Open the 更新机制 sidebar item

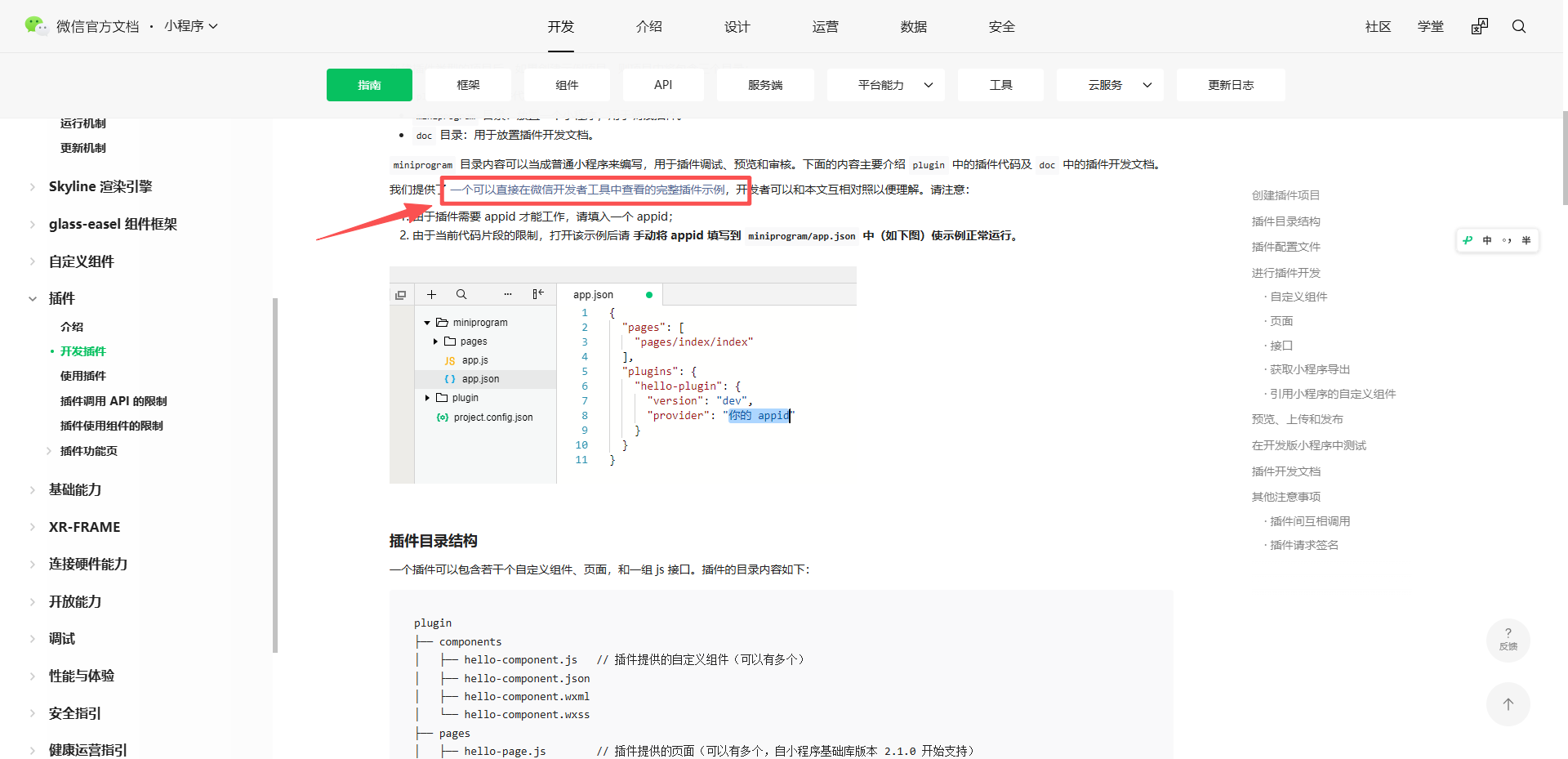pyautogui.click(x=83, y=148)
